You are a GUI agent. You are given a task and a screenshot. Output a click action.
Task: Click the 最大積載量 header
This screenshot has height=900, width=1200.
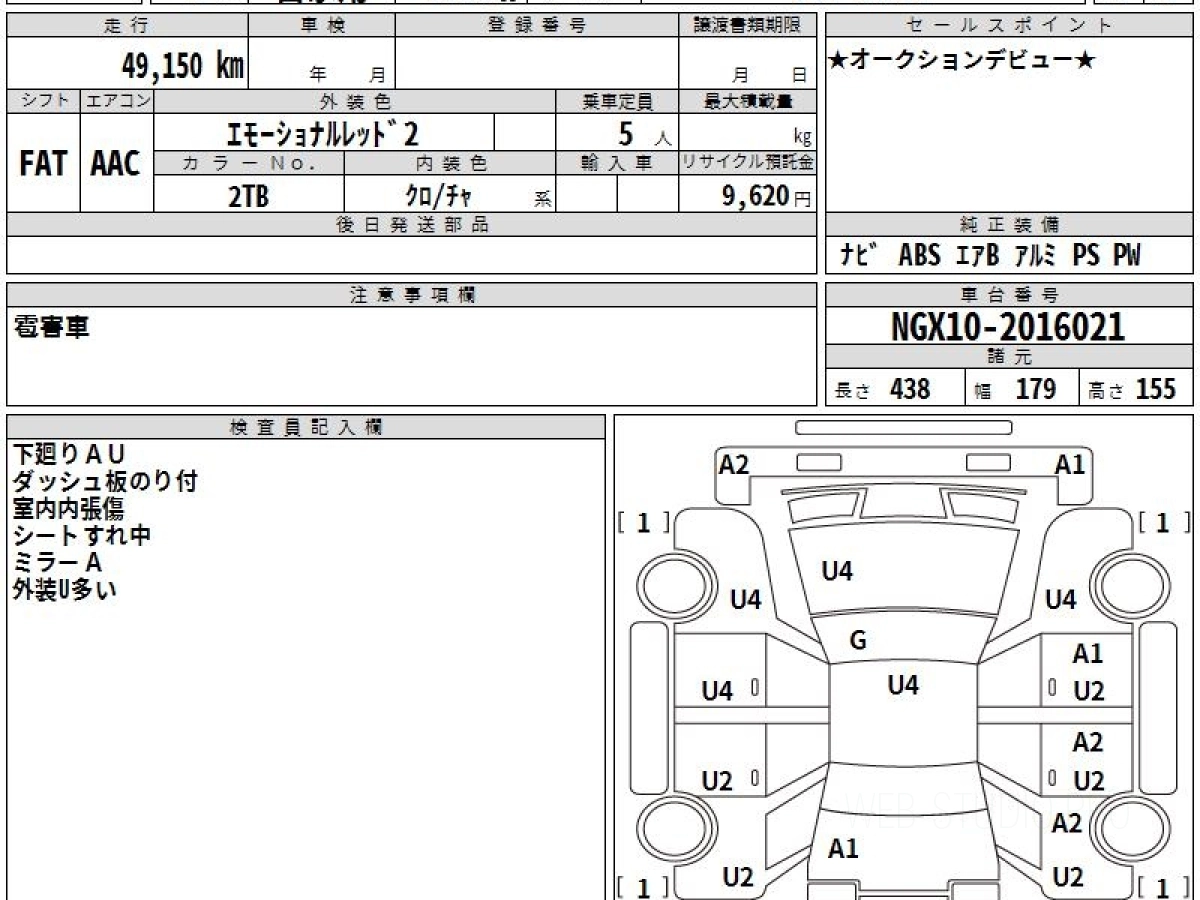pos(748,102)
